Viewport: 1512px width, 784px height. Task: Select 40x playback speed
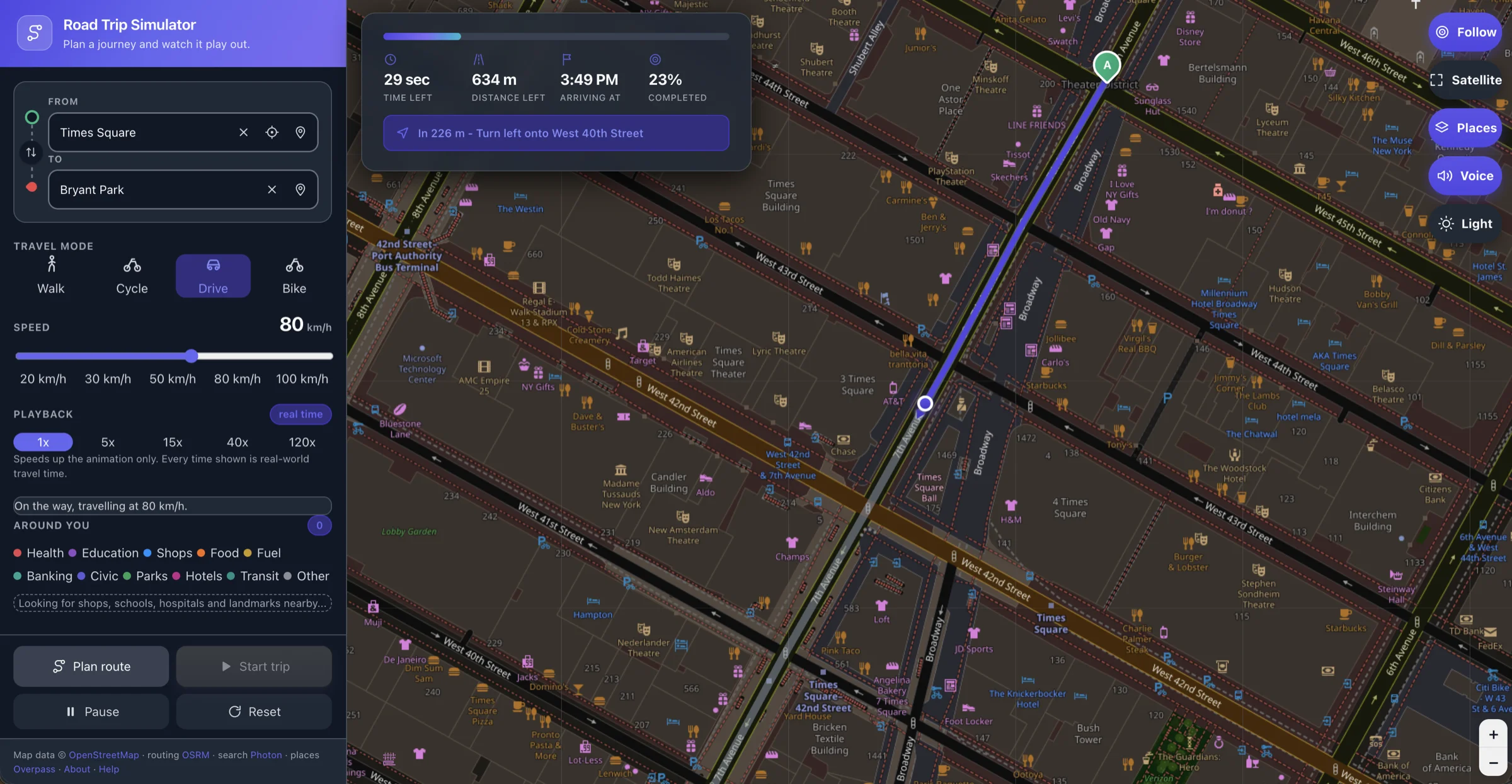click(x=238, y=442)
